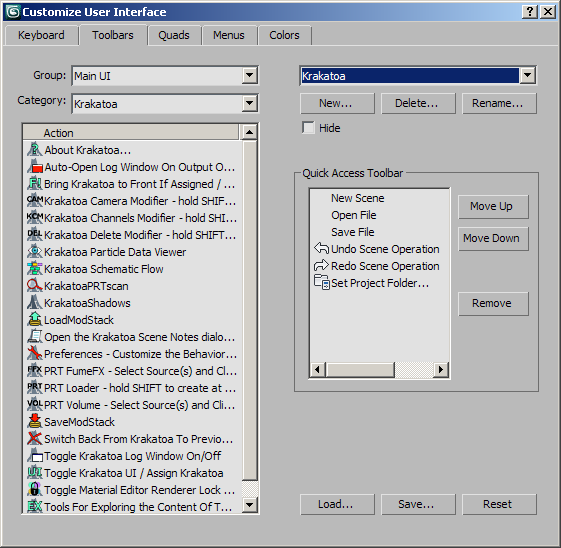This screenshot has width=561, height=548.
Task: Open the Category dropdown showing Krakatoa
Action: 249,104
